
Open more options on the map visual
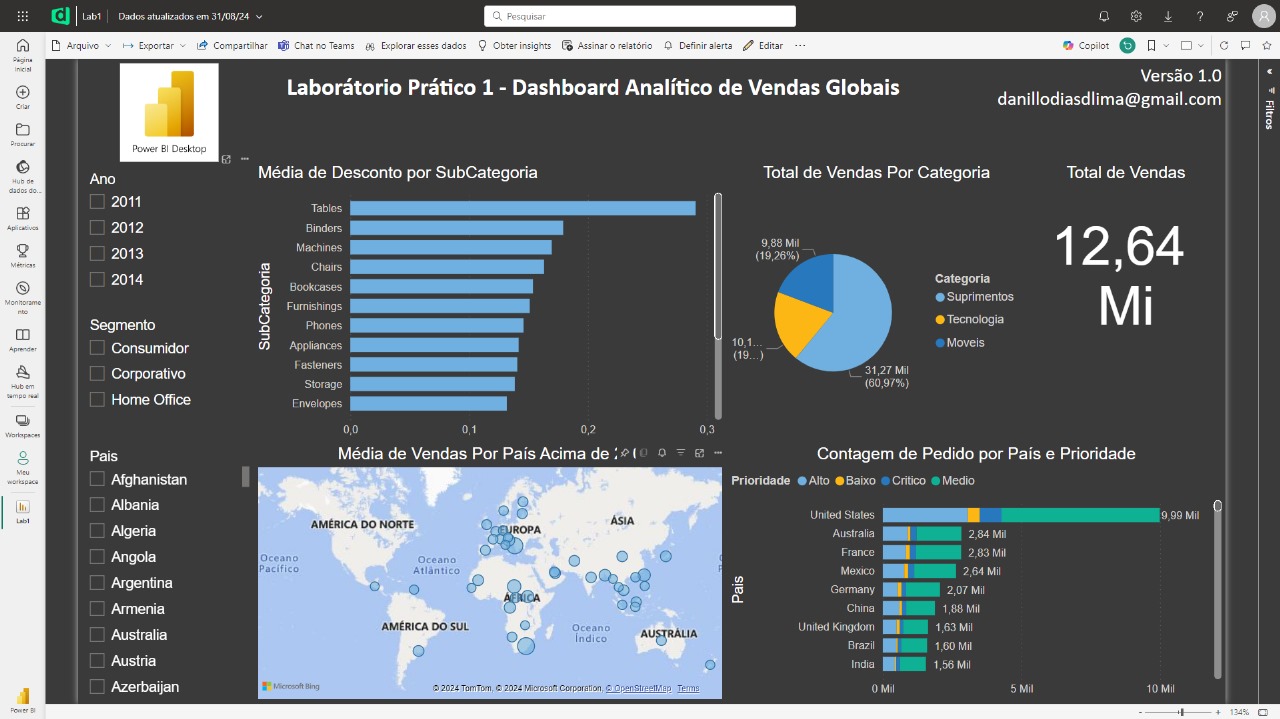(717, 453)
